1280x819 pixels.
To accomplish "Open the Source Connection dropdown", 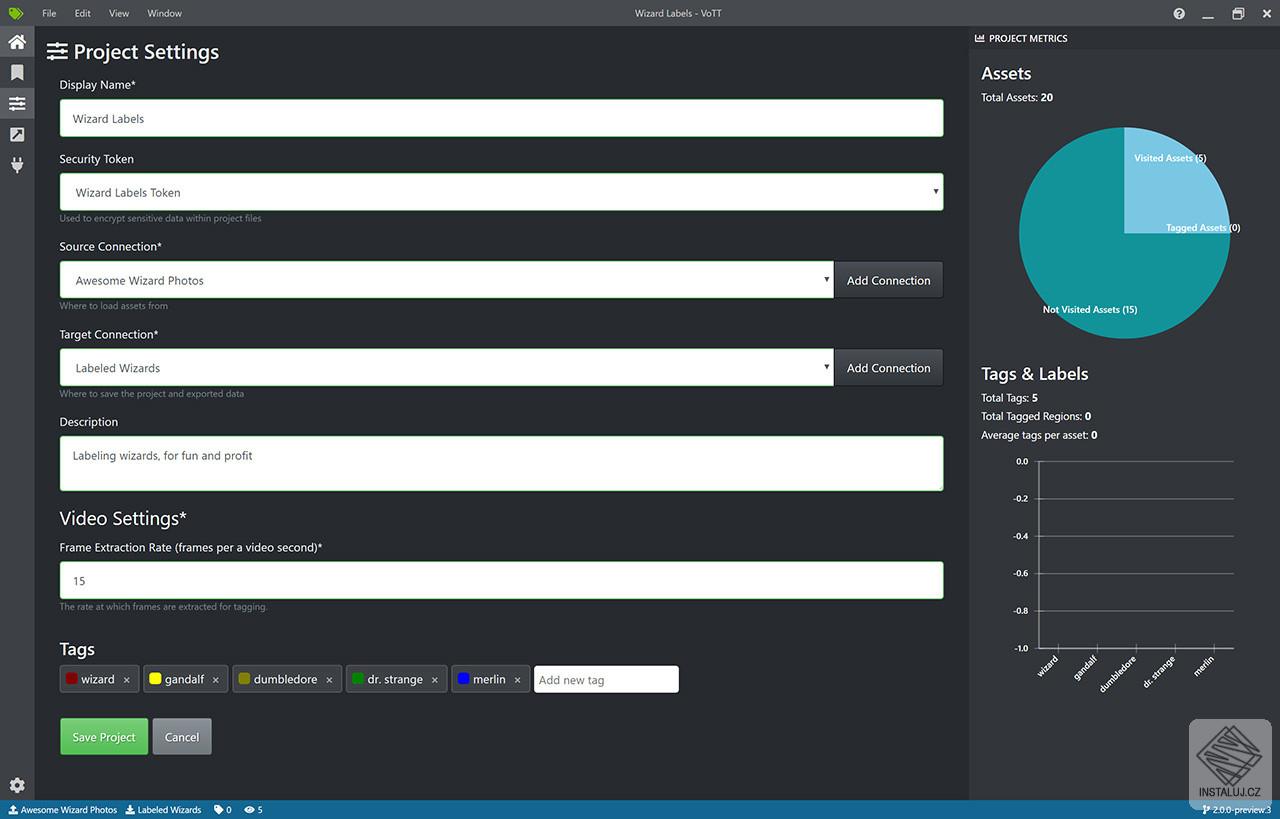I will click(x=446, y=280).
